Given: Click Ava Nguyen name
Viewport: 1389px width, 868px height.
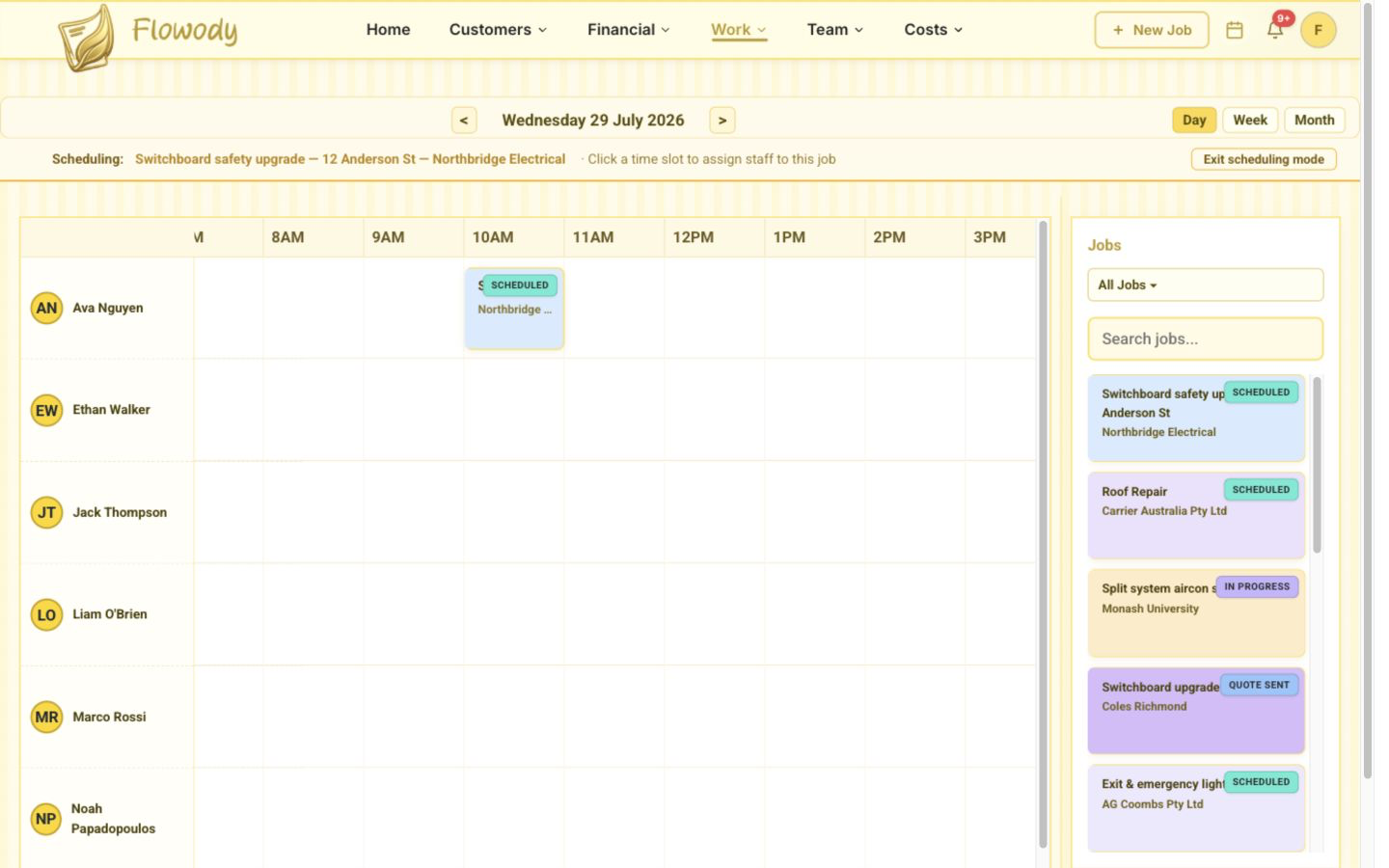Looking at the screenshot, I should [108, 308].
